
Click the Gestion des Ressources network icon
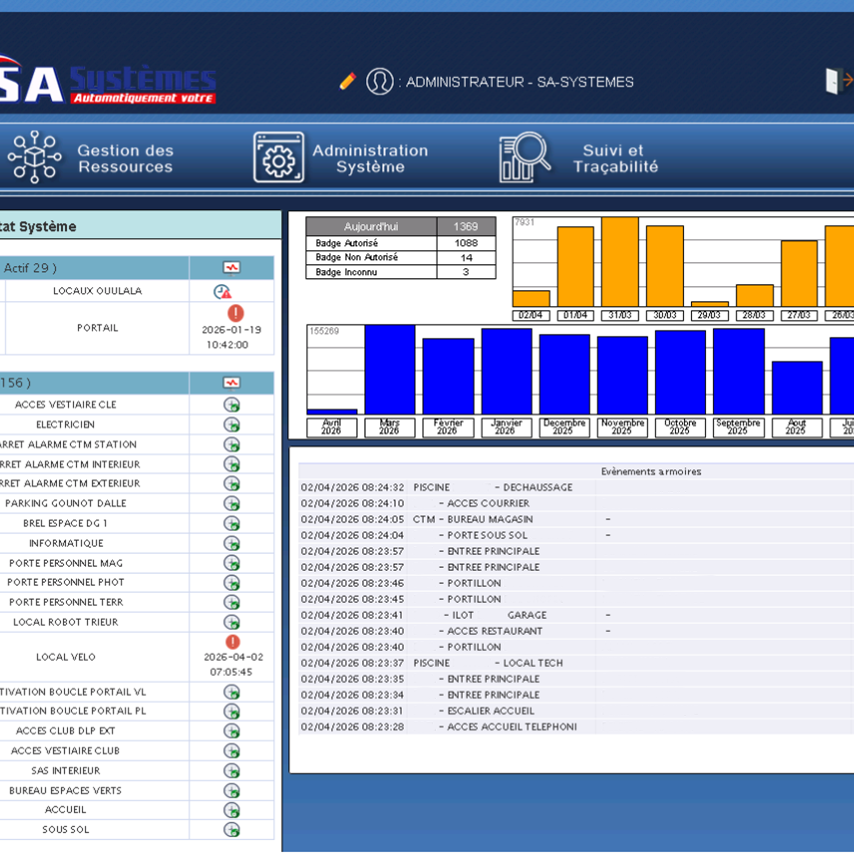35,157
